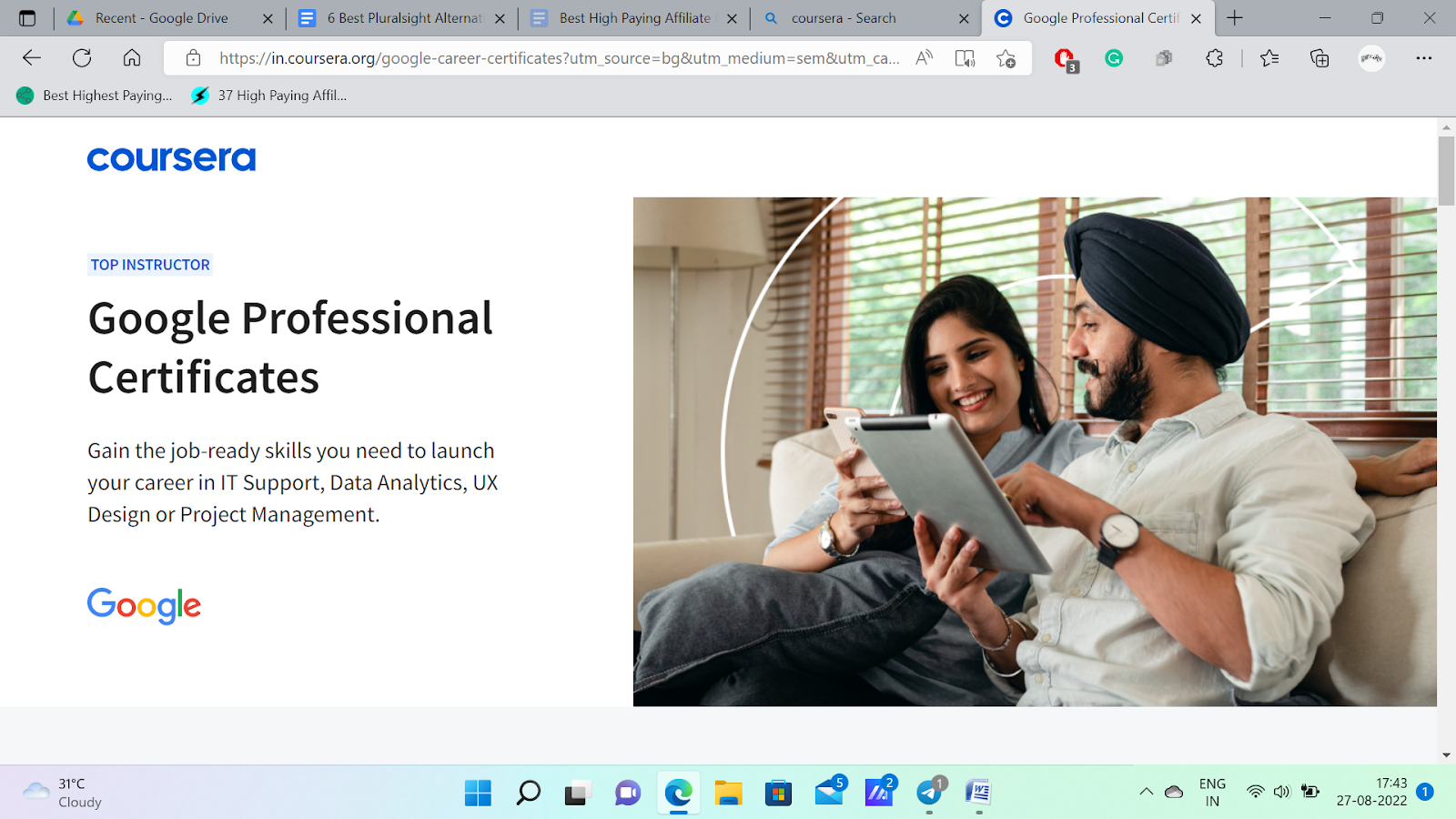The height and width of the screenshot is (819, 1456).
Task: Open Microsoft Word from the taskbar
Action: 978,793
